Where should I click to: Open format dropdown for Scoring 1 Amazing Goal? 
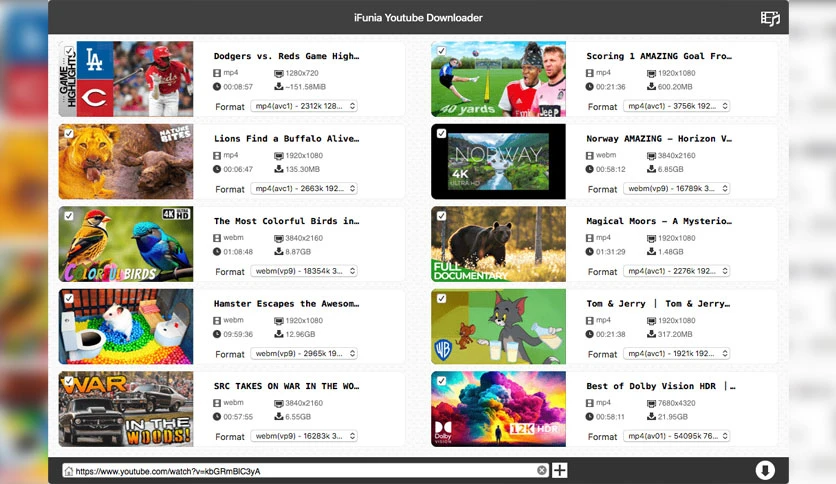[x=677, y=106]
